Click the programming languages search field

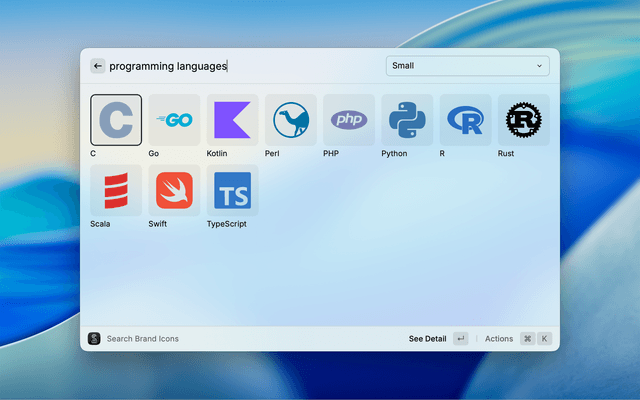pos(240,66)
